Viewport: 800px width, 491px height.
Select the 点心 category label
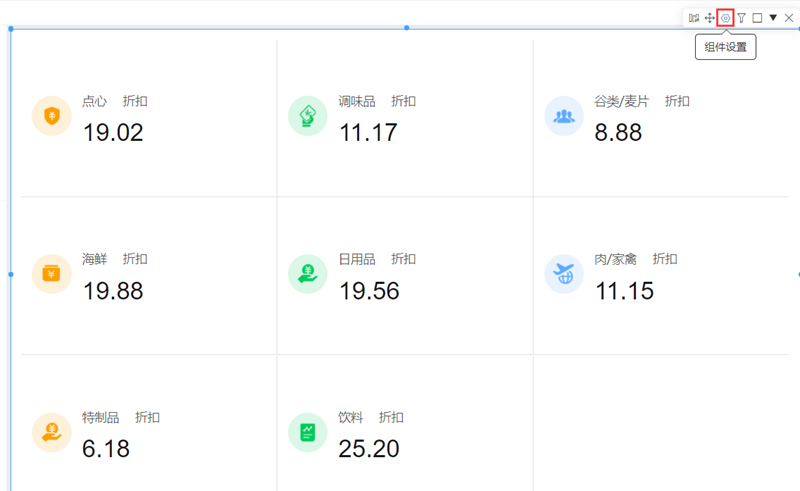[x=94, y=101]
